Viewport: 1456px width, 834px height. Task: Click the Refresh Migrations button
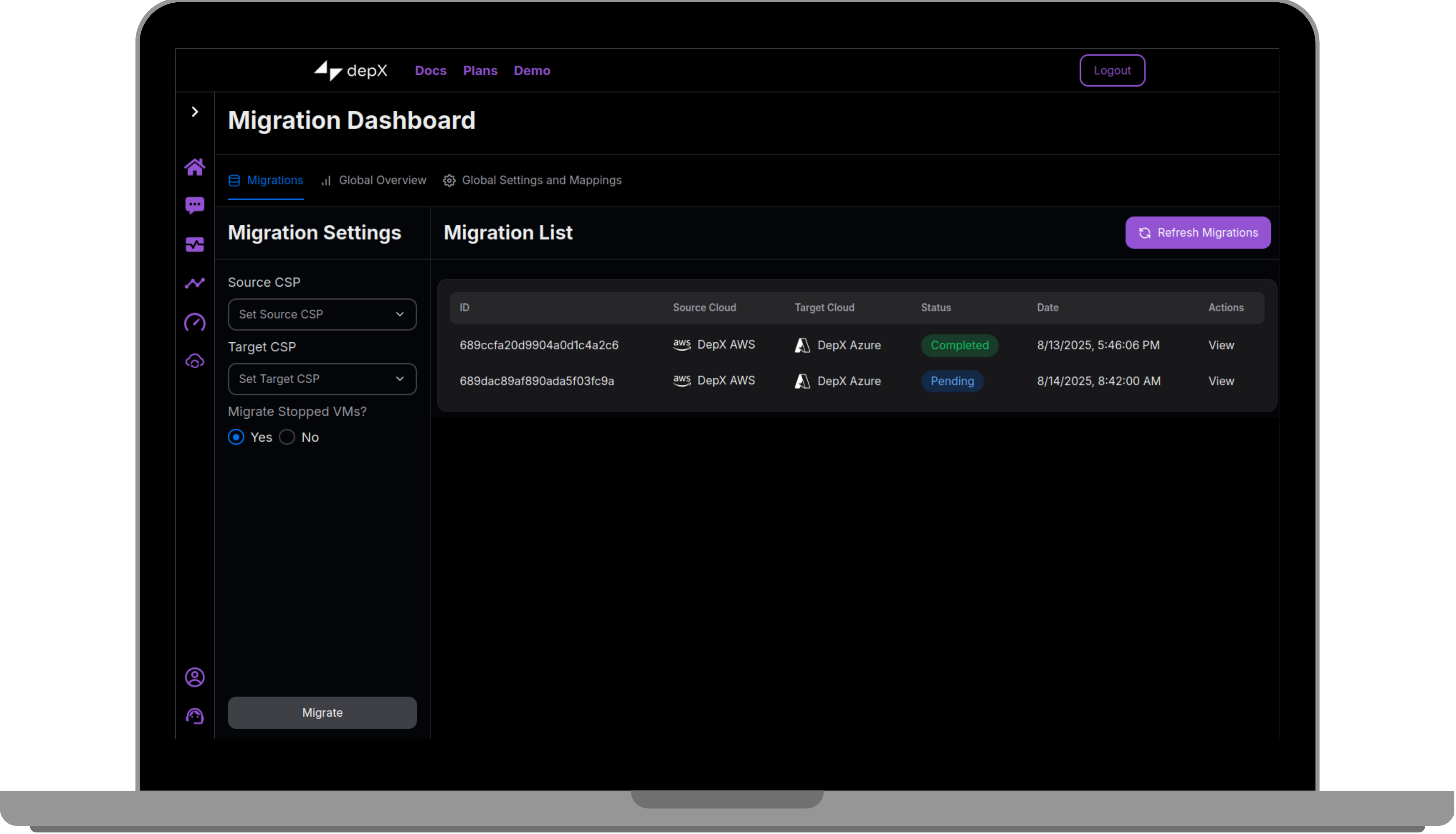1198,233
